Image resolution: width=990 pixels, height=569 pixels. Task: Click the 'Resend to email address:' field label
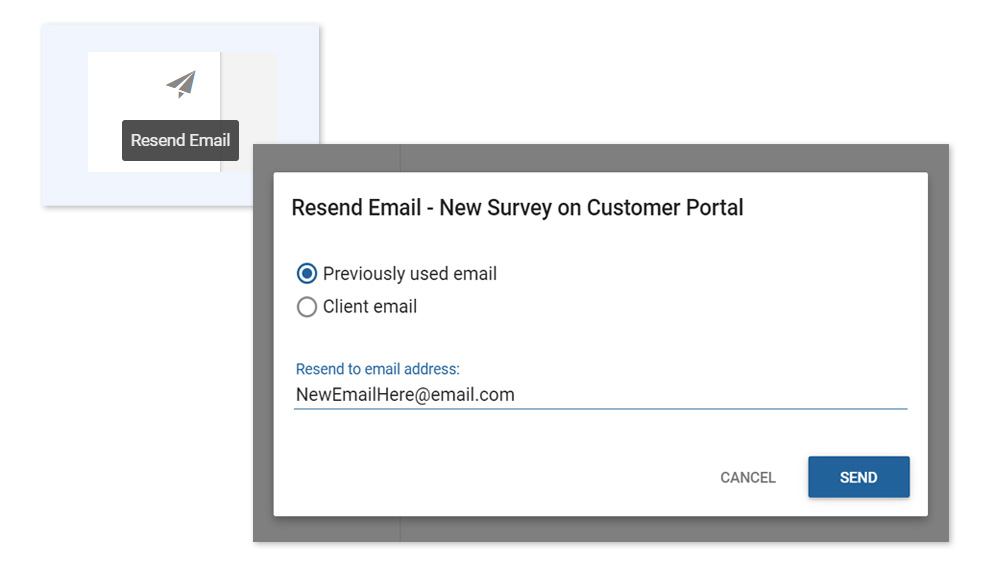(x=378, y=369)
